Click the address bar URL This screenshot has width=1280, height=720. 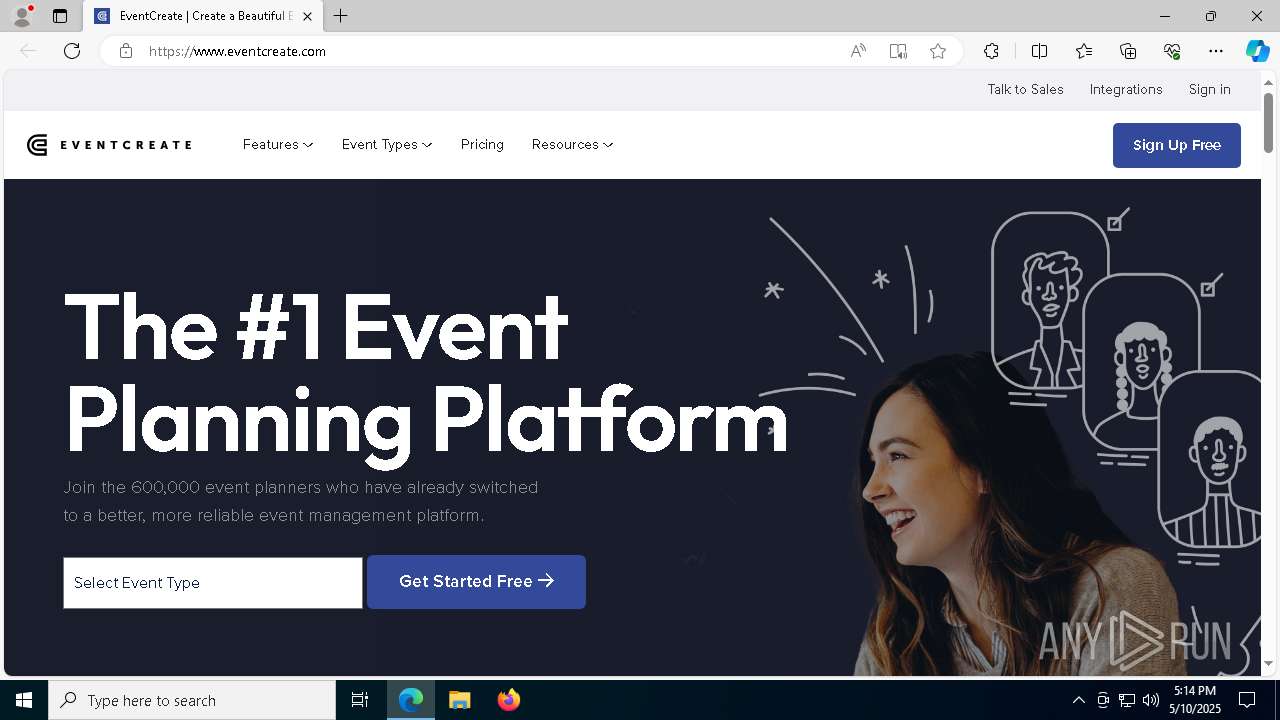[237, 51]
